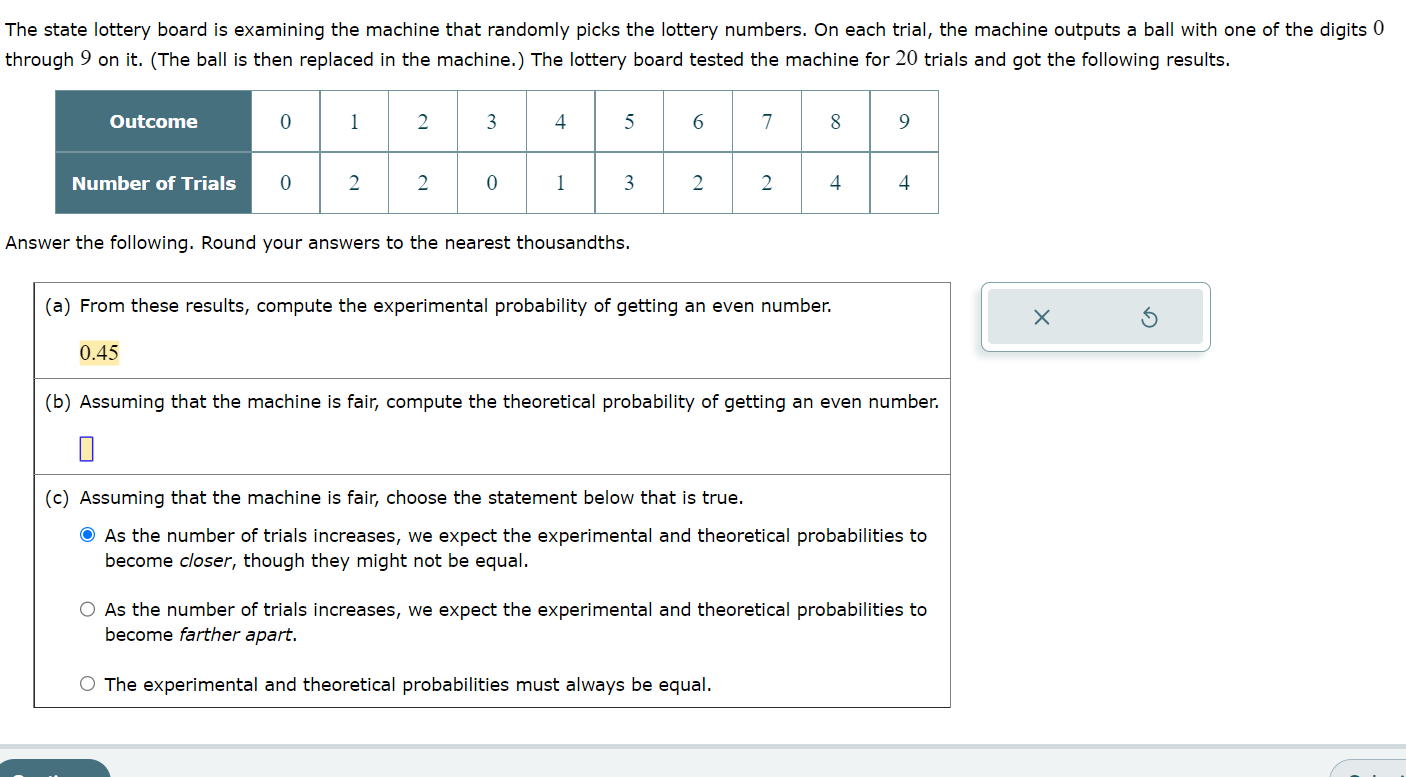Click the Number of Trials header cell
Viewport: 1406px width, 777px height.
click(152, 183)
